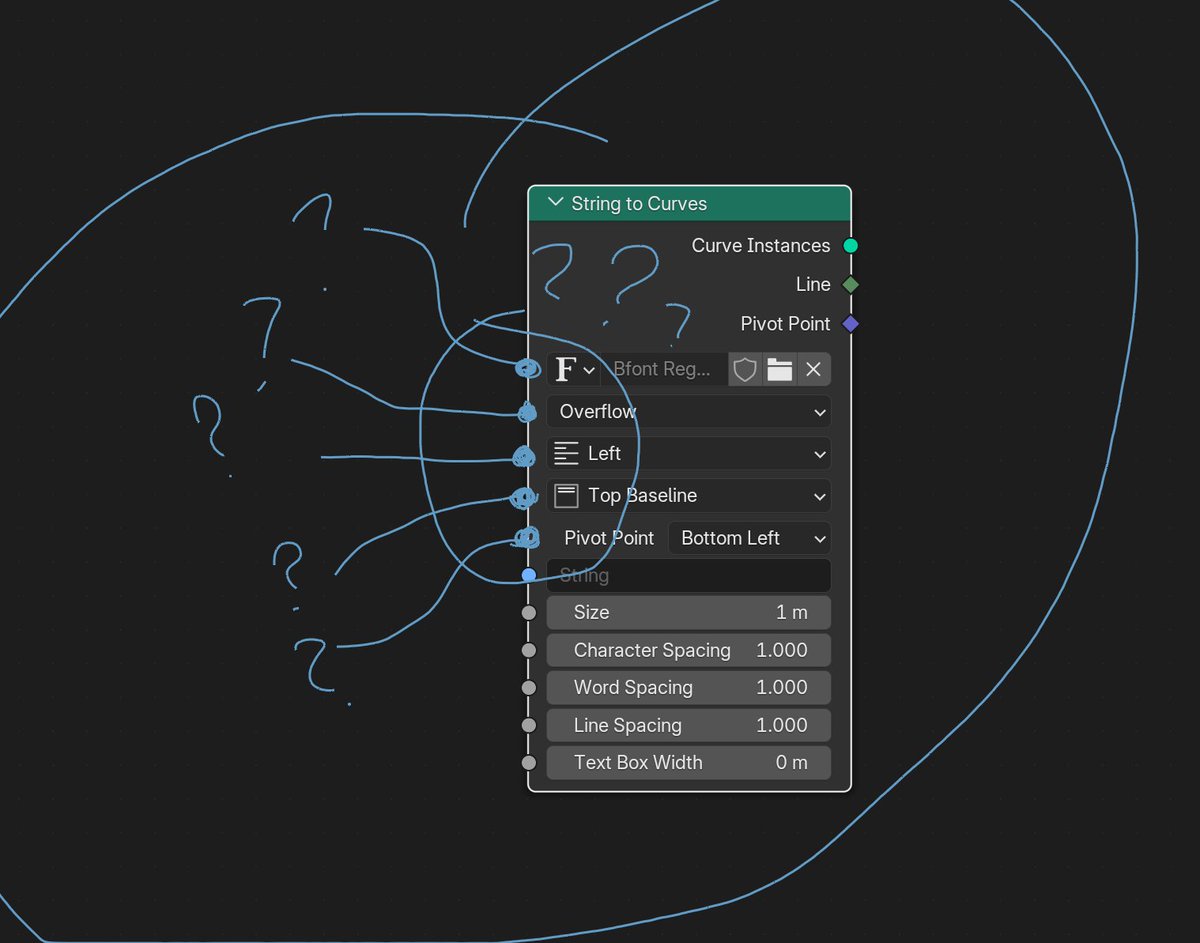This screenshot has height=943, width=1200.
Task: Click the String text input field
Action: (689, 575)
